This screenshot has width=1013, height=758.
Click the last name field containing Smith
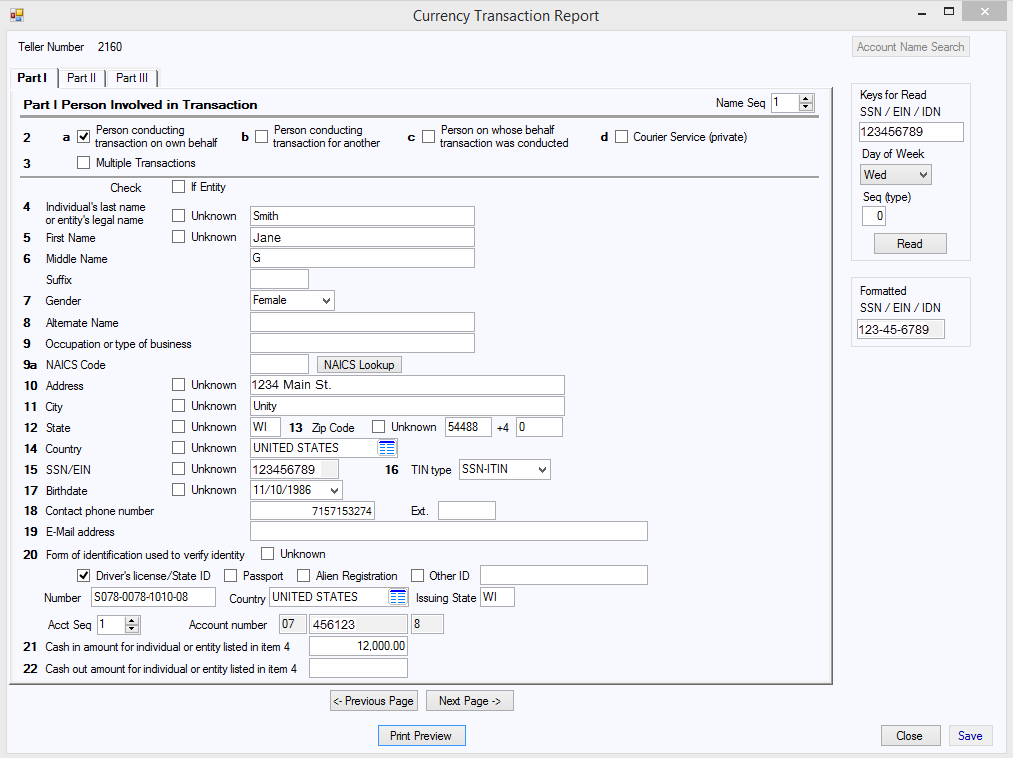point(362,216)
